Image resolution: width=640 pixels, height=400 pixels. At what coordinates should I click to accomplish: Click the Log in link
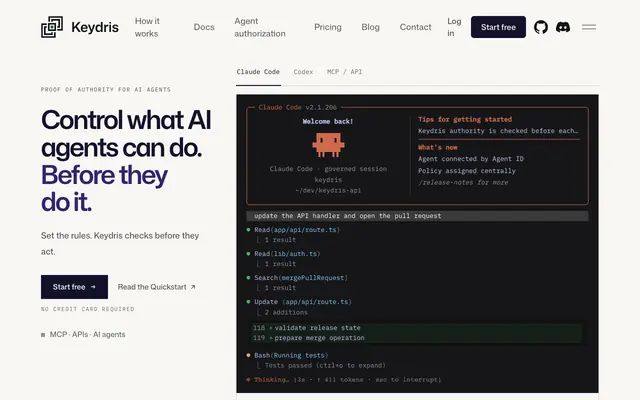454,27
